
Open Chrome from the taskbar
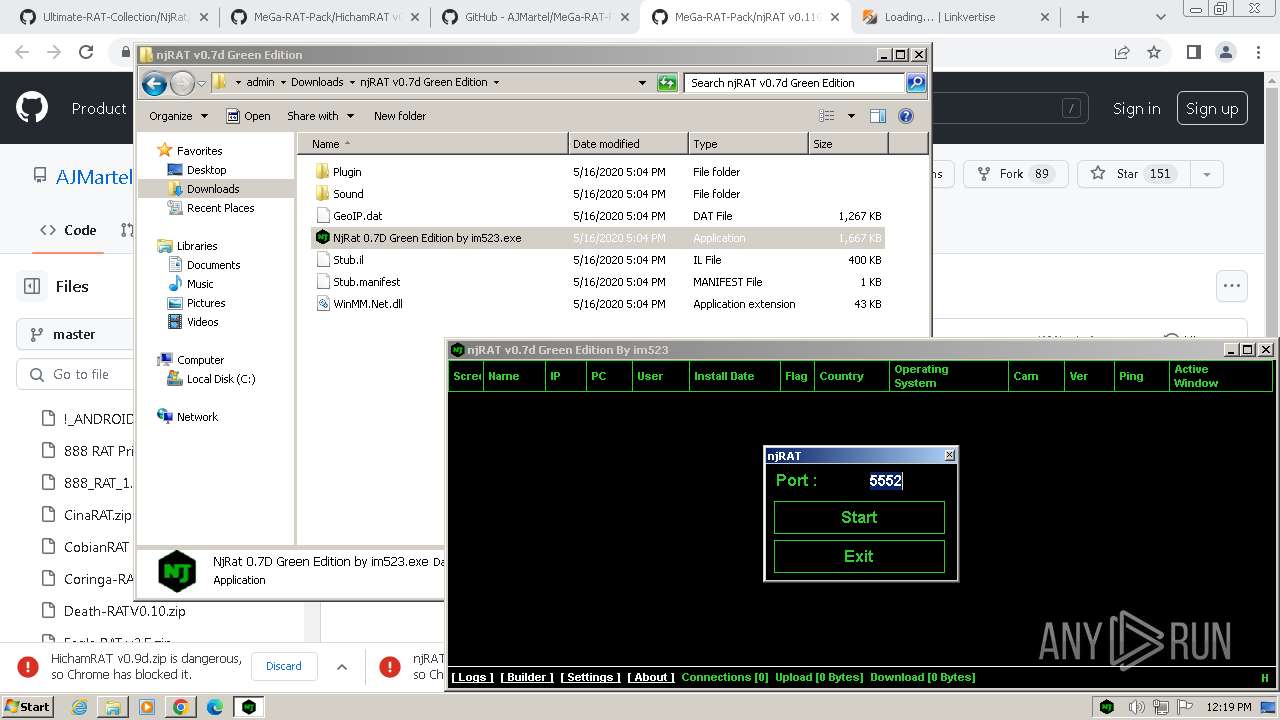(180, 707)
